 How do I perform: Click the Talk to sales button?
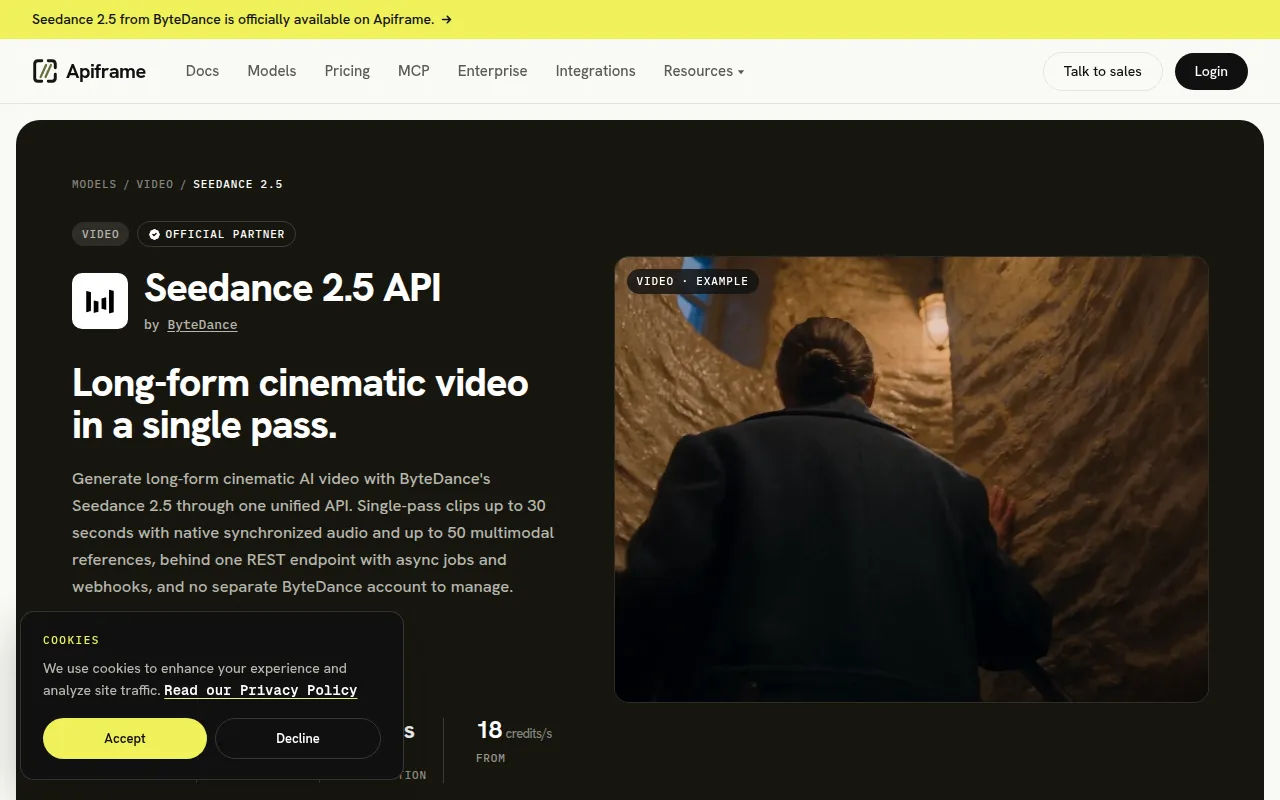tap(1102, 71)
